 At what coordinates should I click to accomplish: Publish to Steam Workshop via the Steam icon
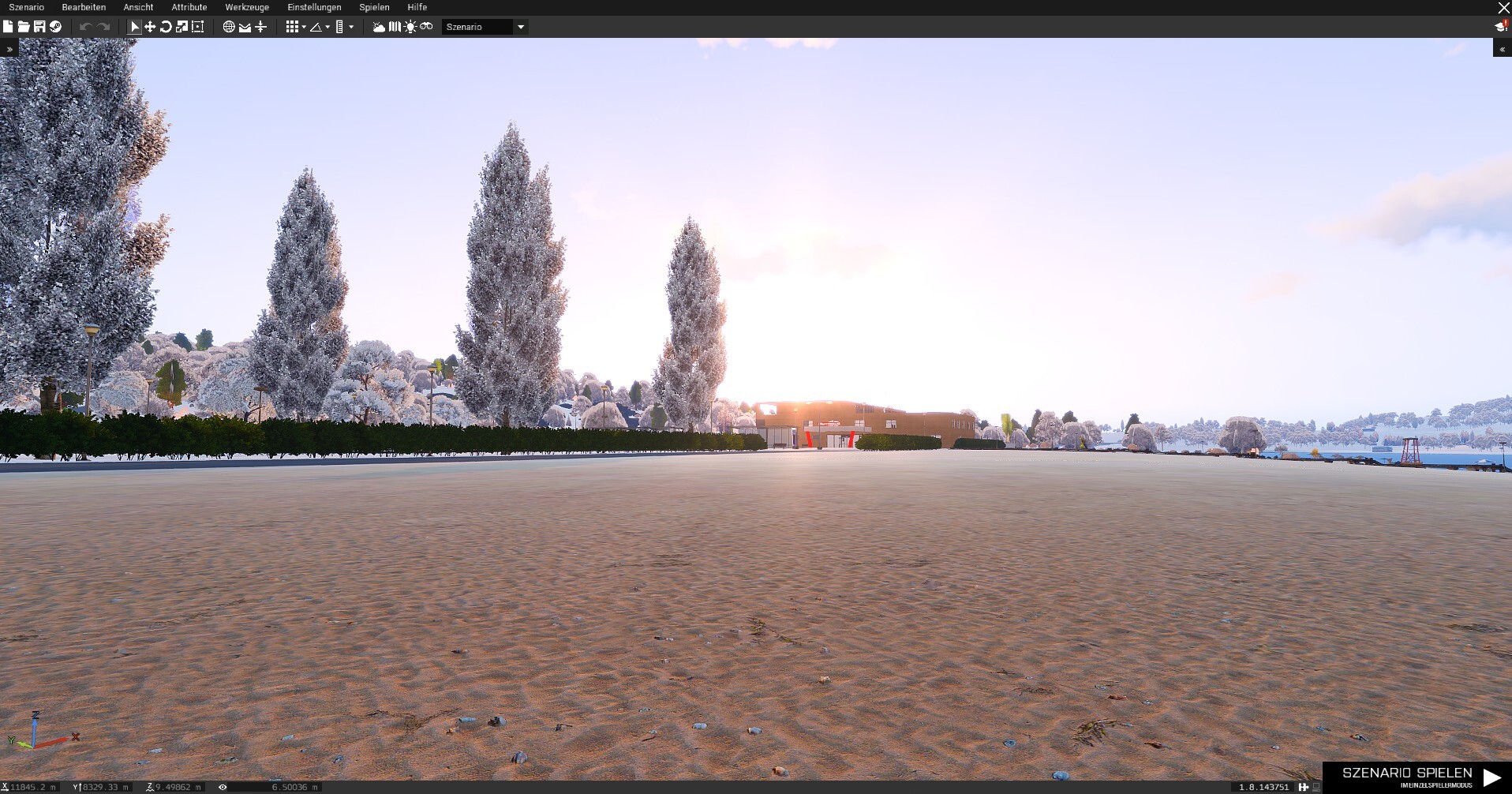(x=55, y=27)
